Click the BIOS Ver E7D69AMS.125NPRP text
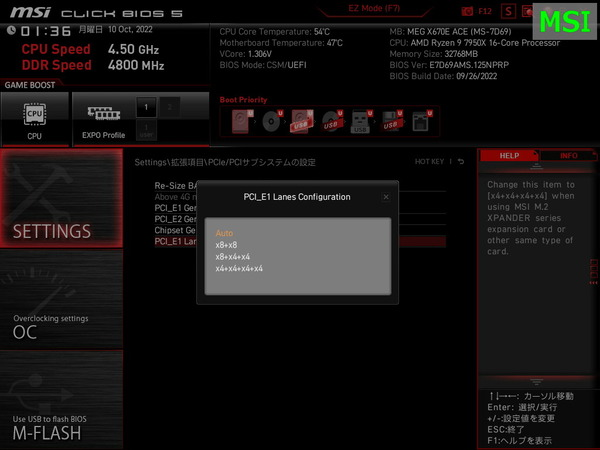Viewport: 600px width, 450px height. pyautogui.click(x=449, y=65)
